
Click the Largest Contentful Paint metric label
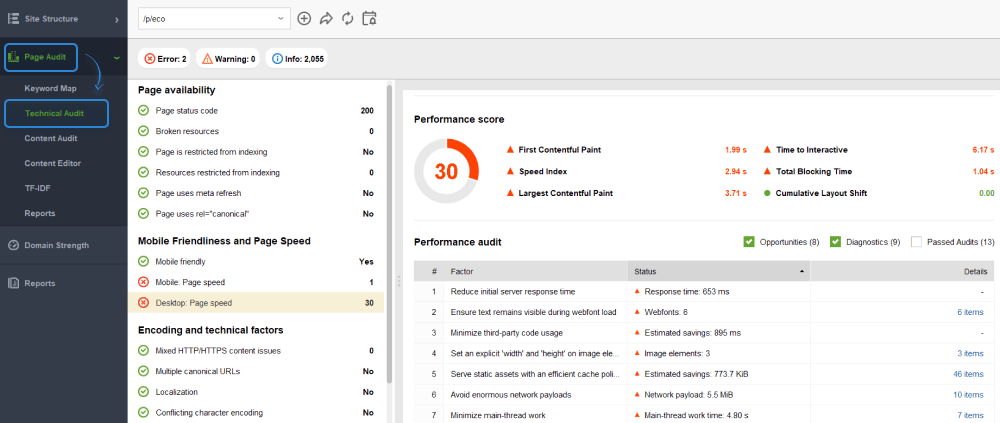pos(566,193)
